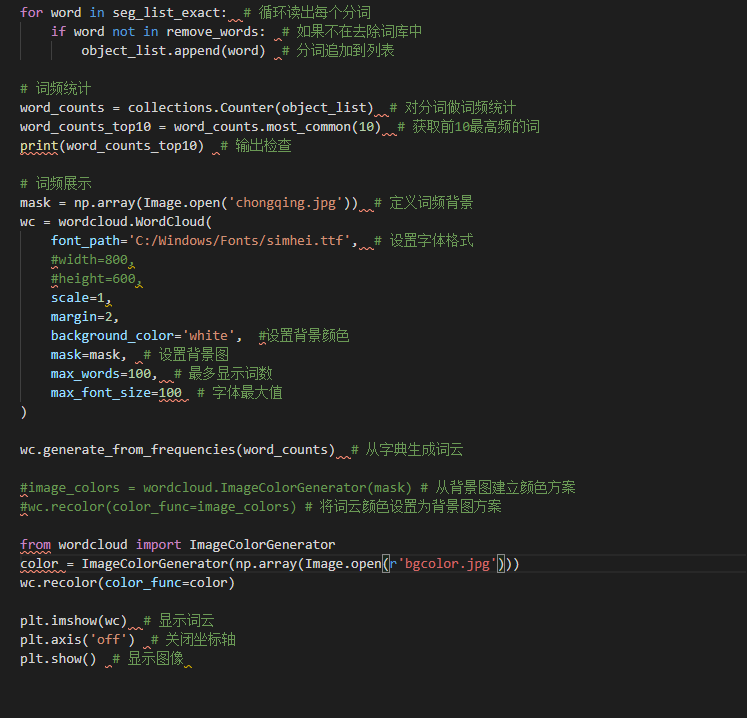Click the '# 从字典生成词云' comment
Image resolution: width=747 pixels, height=718 pixels.
pyautogui.click(x=407, y=450)
